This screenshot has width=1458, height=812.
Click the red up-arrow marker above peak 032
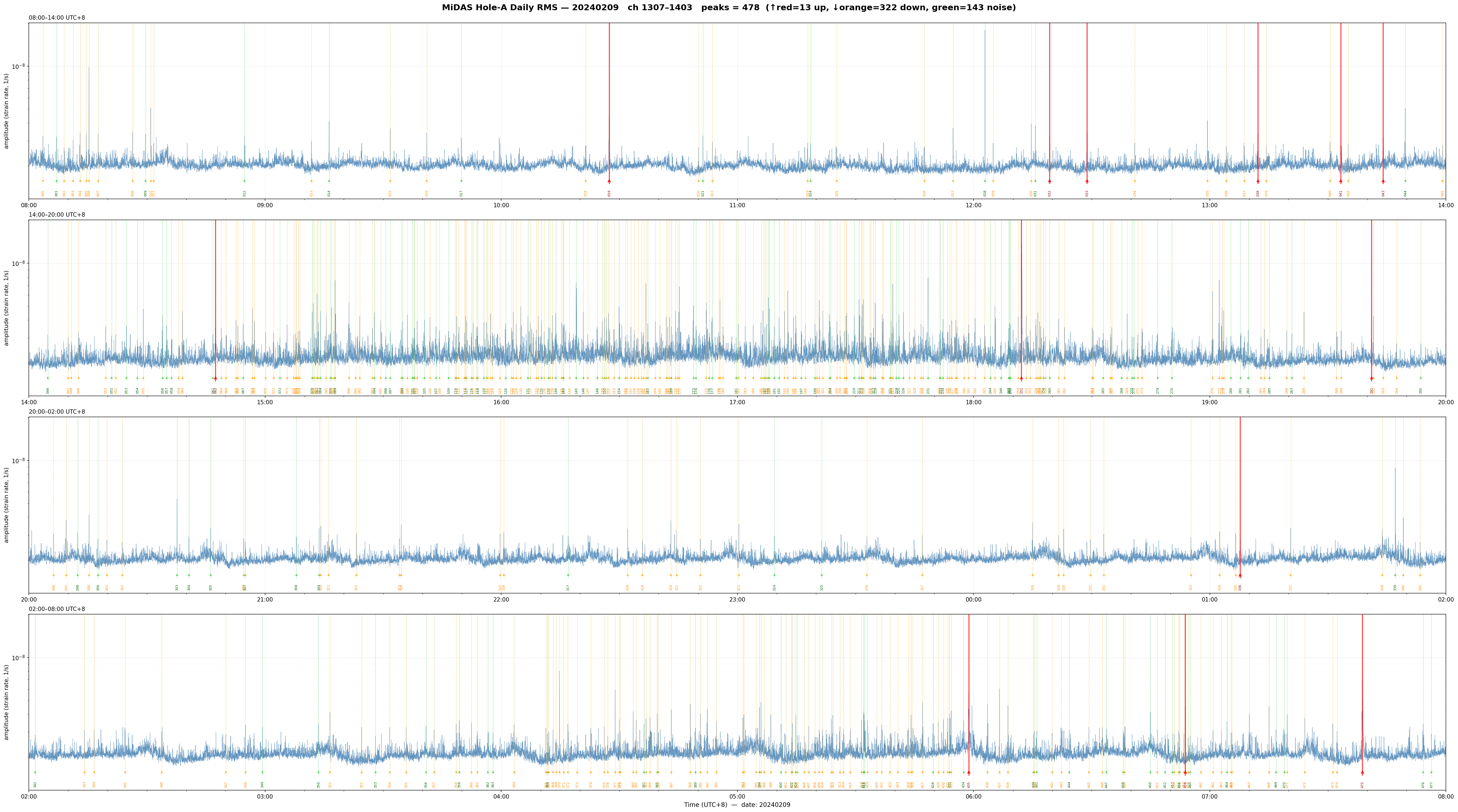[1049, 181]
